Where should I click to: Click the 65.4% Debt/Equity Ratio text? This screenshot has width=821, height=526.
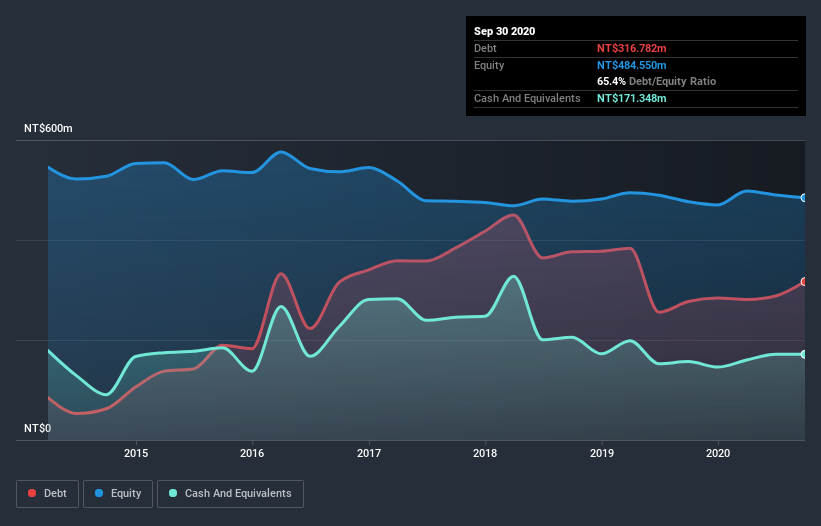tap(657, 82)
